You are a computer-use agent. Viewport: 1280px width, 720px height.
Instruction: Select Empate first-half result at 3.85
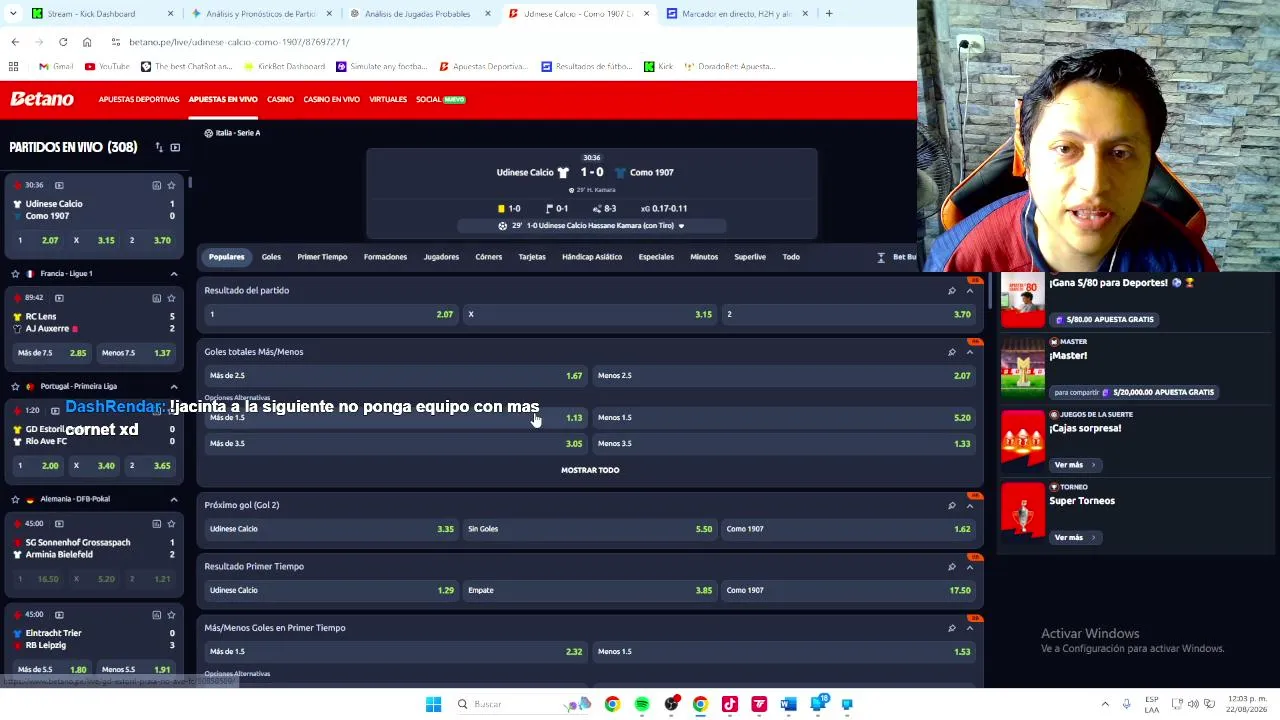click(x=590, y=590)
